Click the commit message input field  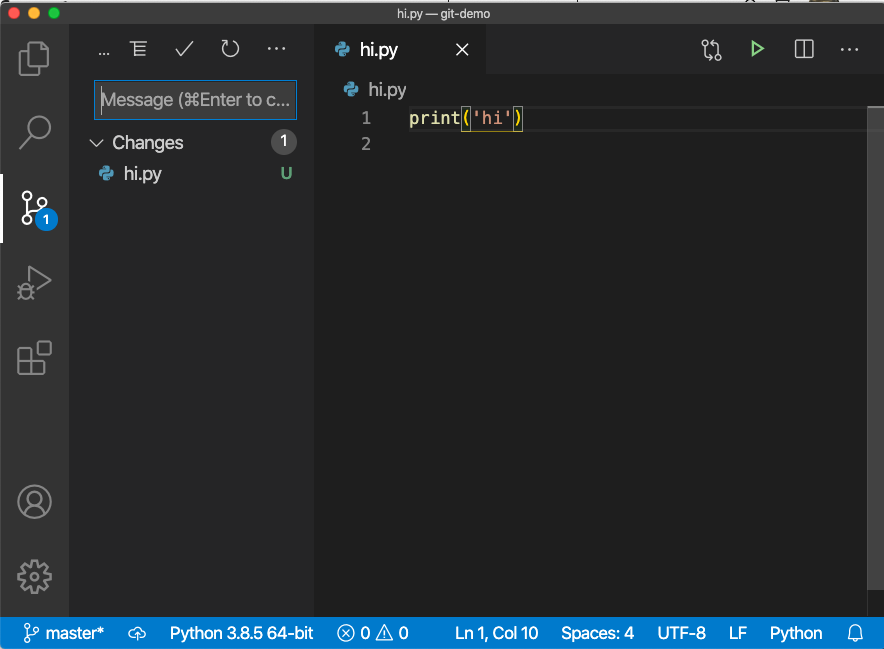(x=196, y=100)
